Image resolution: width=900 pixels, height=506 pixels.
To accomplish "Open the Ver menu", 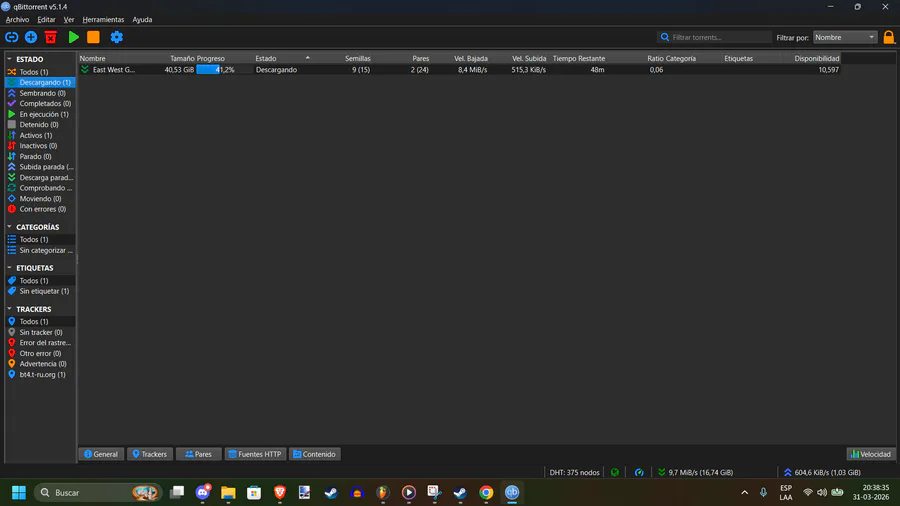I will pyautogui.click(x=69, y=20).
